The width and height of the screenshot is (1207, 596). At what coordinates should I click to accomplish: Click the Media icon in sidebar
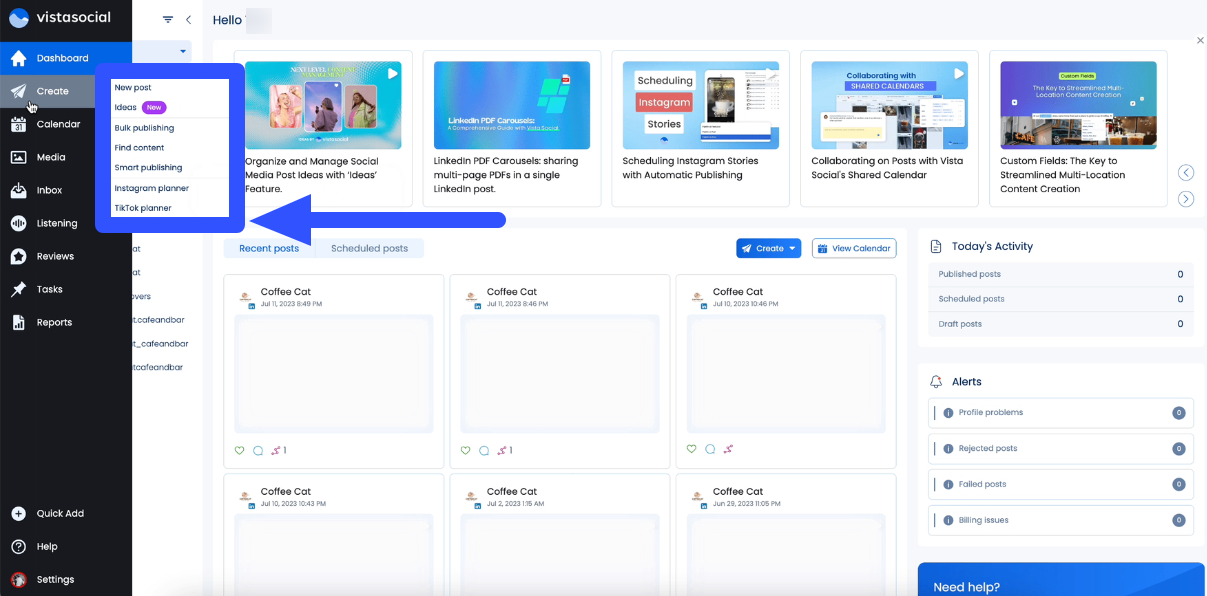point(18,157)
